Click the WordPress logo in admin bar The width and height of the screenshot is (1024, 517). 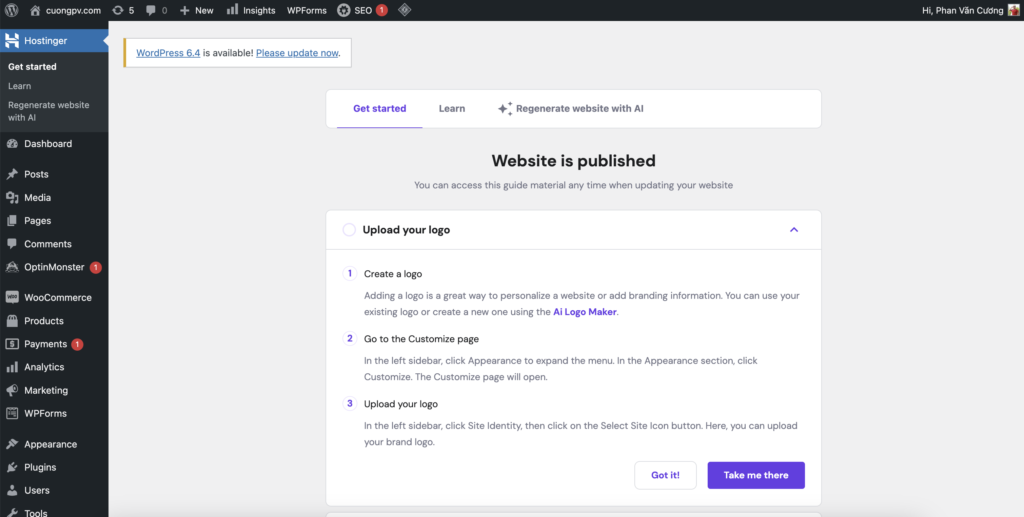point(11,10)
